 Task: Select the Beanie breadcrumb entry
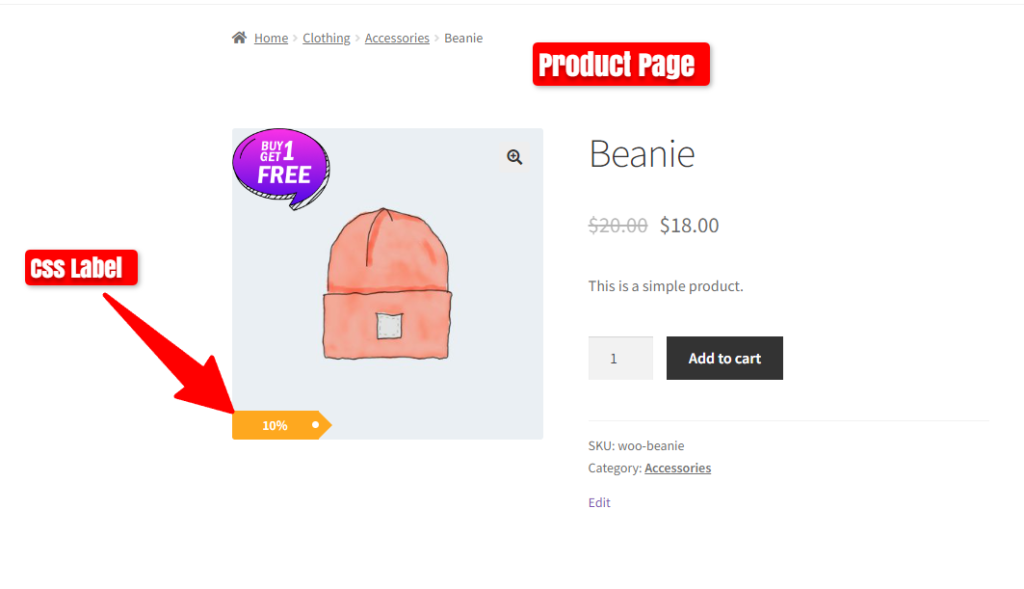[463, 37]
